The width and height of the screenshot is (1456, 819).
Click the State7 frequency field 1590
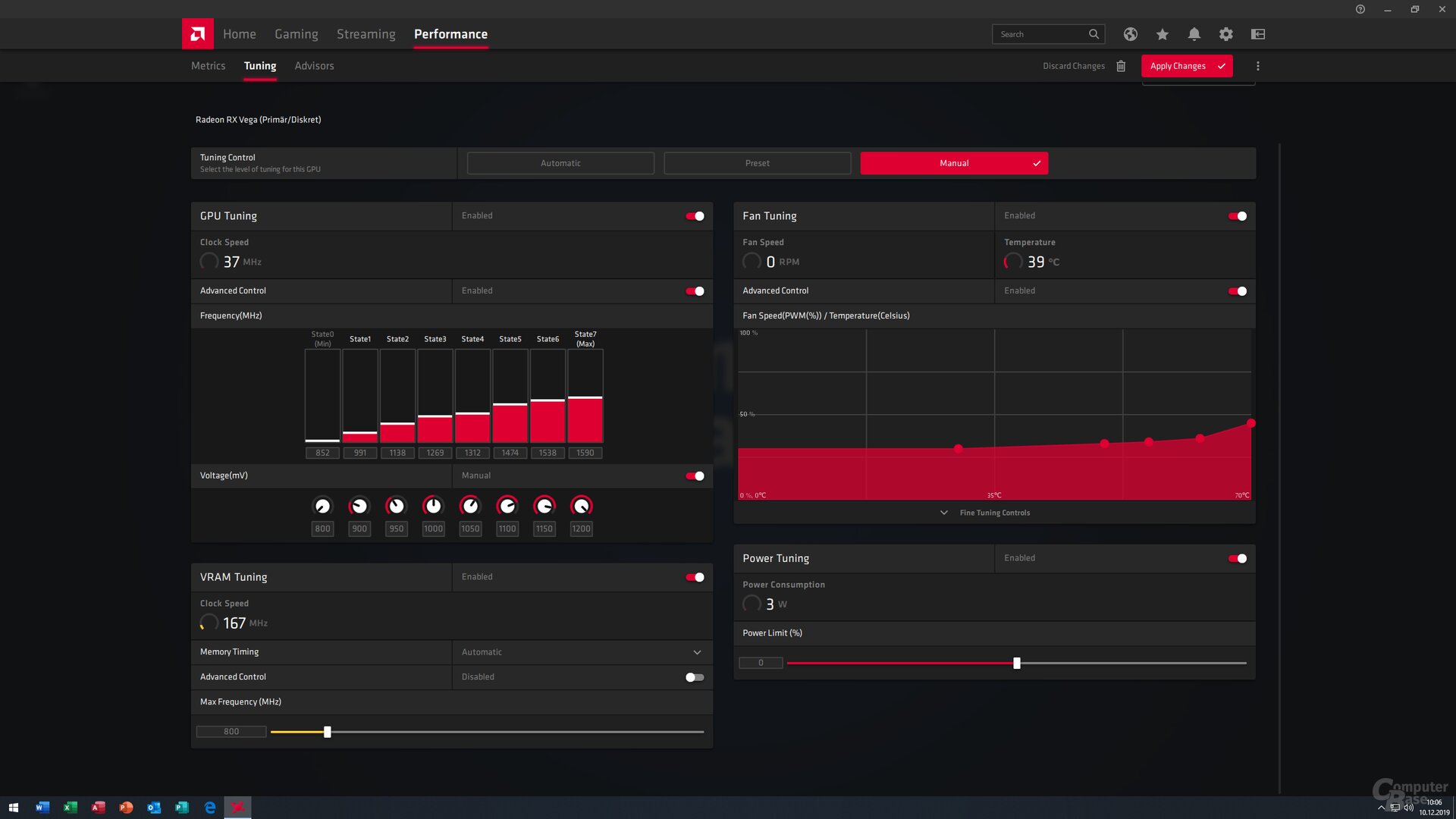coord(585,453)
